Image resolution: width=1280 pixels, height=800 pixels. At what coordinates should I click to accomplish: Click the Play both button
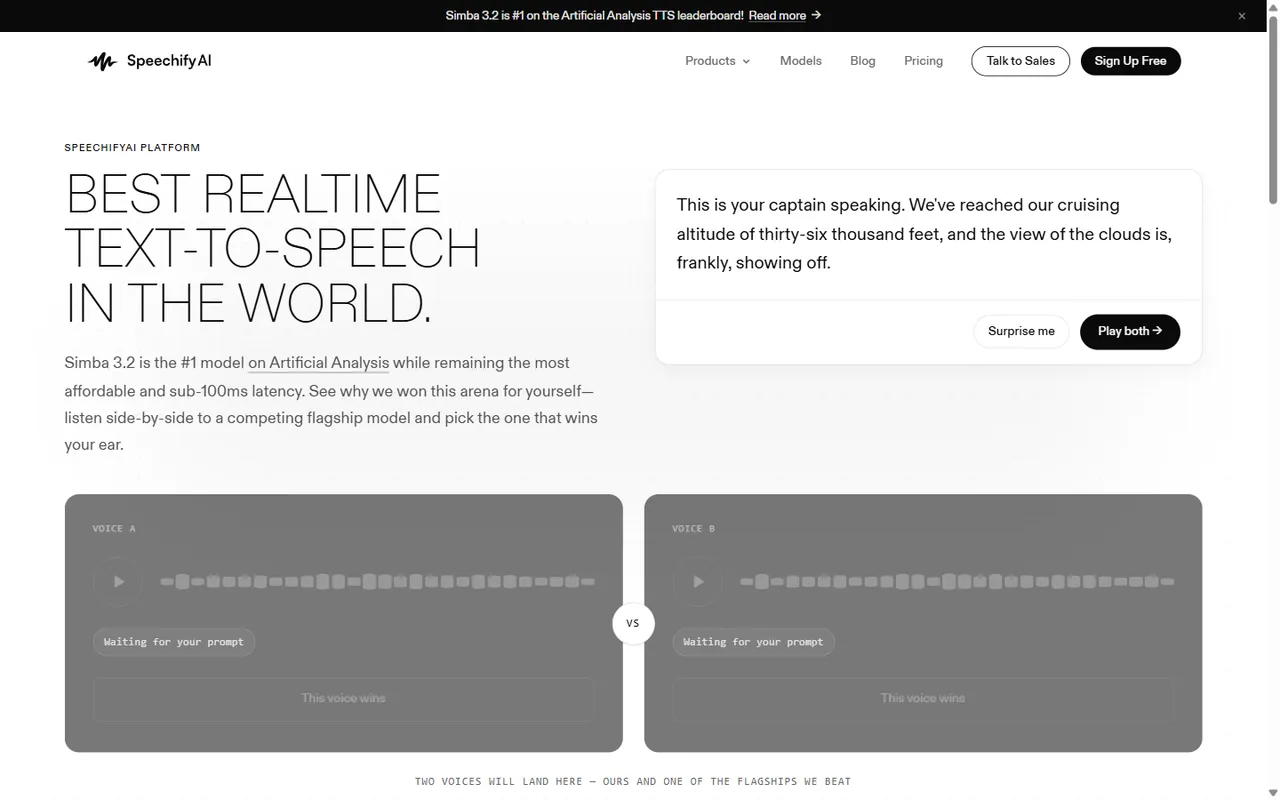pyautogui.click(x=1130, y=331)
